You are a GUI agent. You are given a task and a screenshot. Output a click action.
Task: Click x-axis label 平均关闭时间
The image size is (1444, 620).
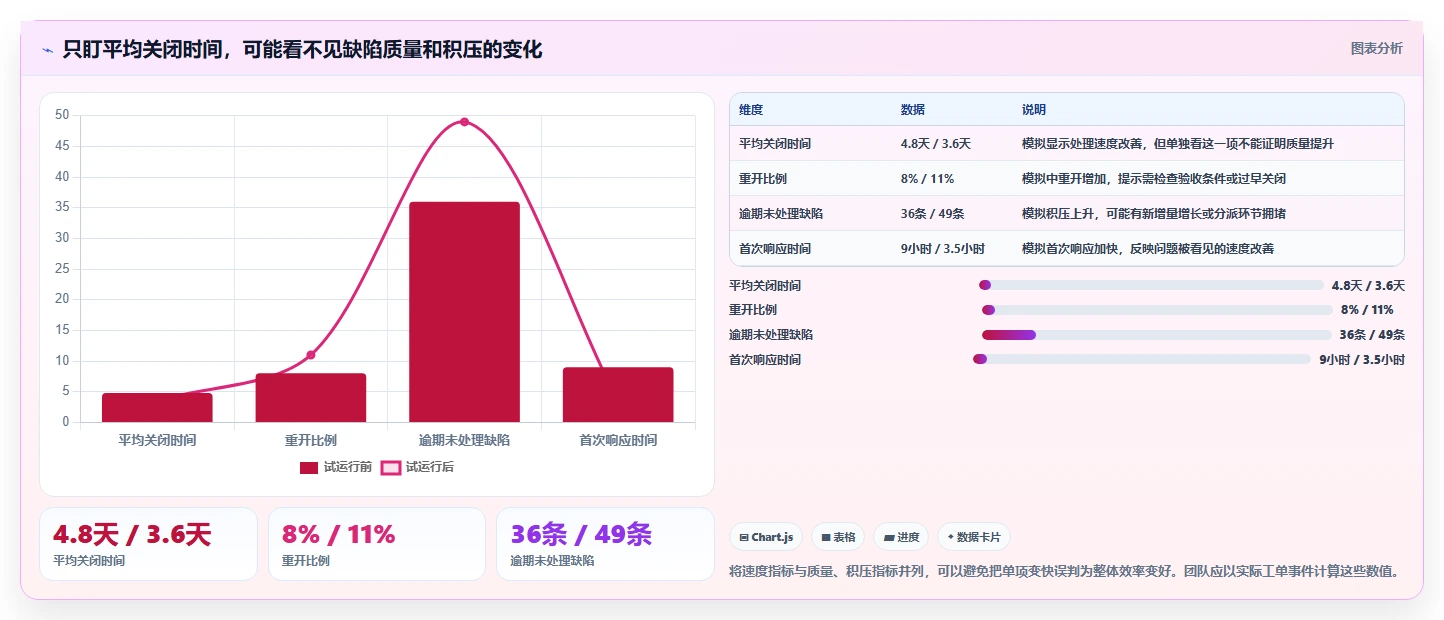pyautogui.click(x=157, y=440)
